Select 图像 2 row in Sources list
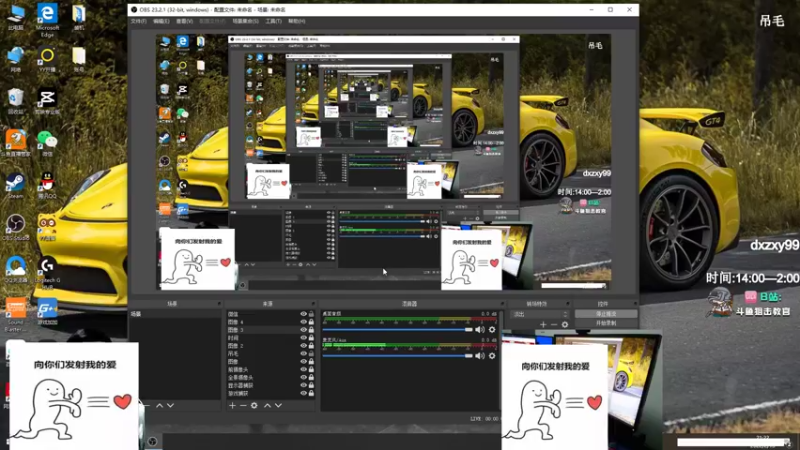Image resolution: width=800 pixels, height=450 pixels. click(270, 346)
